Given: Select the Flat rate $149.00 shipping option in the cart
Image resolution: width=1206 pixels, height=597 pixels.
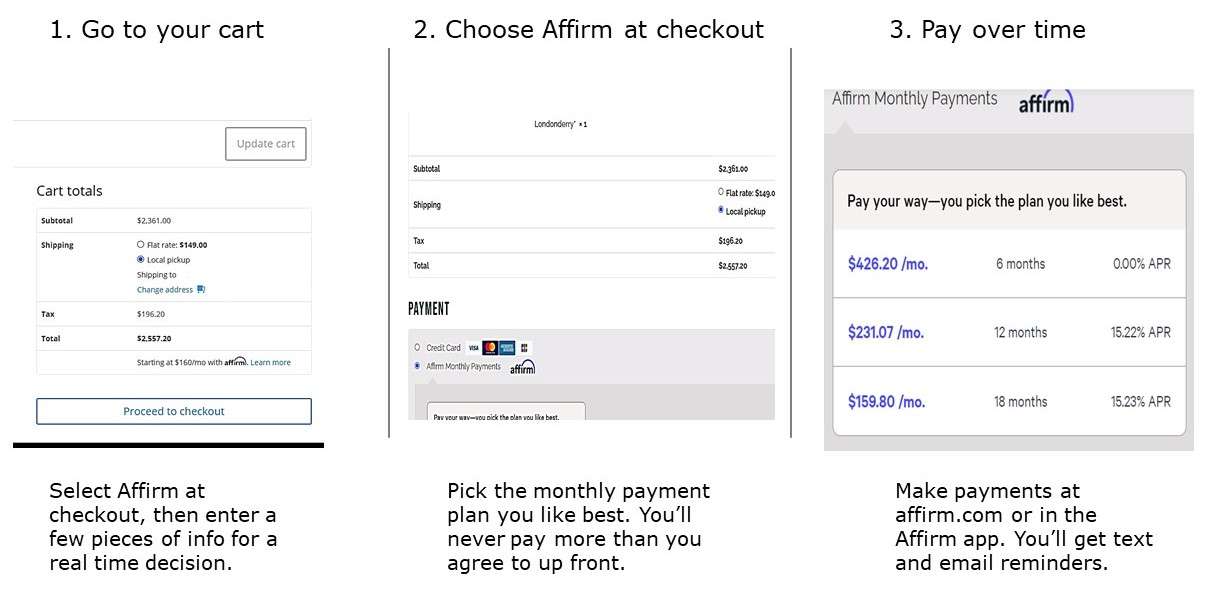Looking at the screenshot, I should (140, 244).
